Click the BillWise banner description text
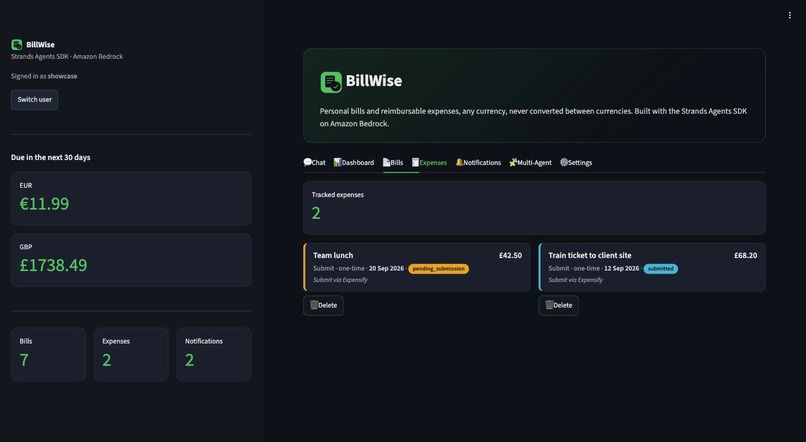The image size is (806, 442). tap(534, 117)
